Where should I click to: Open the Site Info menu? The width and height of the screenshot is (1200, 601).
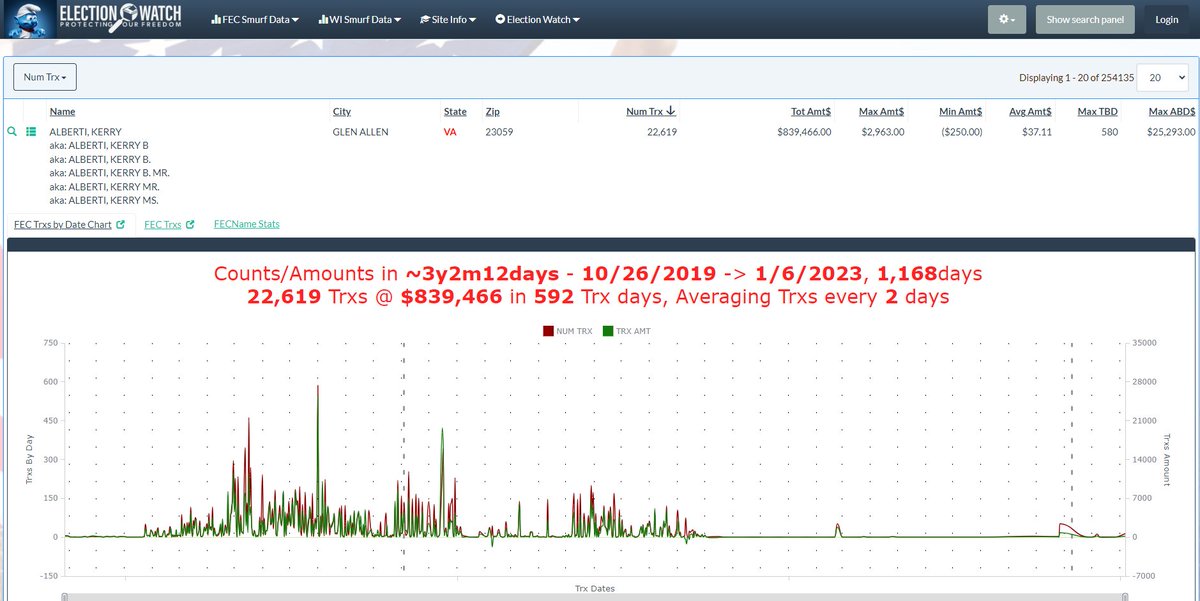tap(450, 20)
